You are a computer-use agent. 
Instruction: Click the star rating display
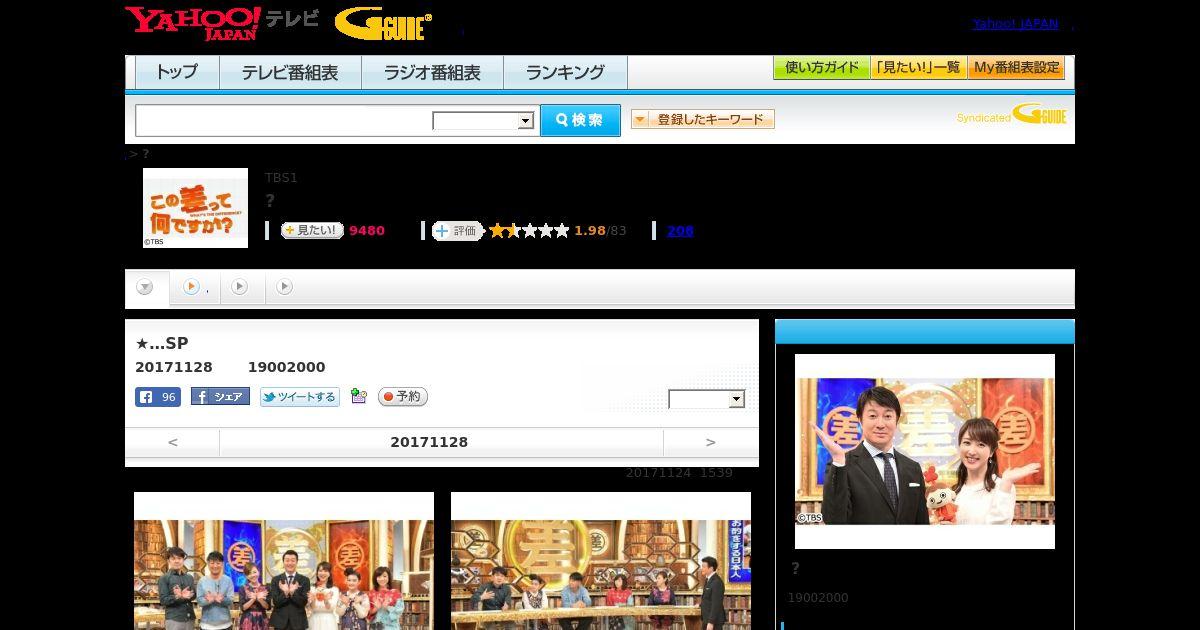click(x=529, y=231)
